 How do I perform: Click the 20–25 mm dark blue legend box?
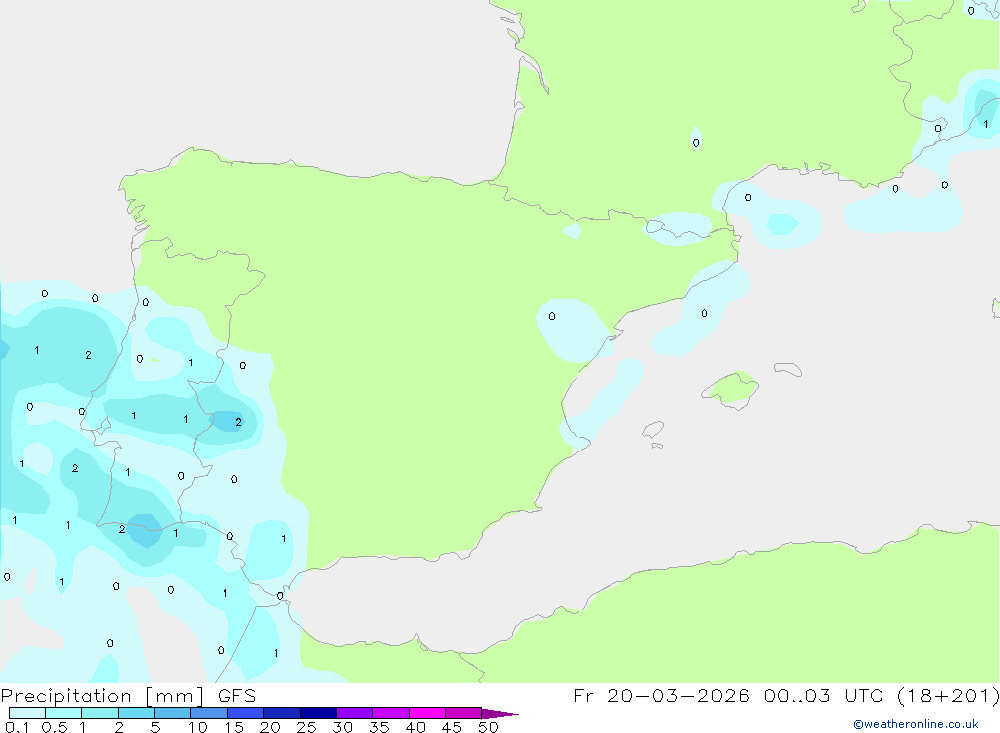[282, 713]
